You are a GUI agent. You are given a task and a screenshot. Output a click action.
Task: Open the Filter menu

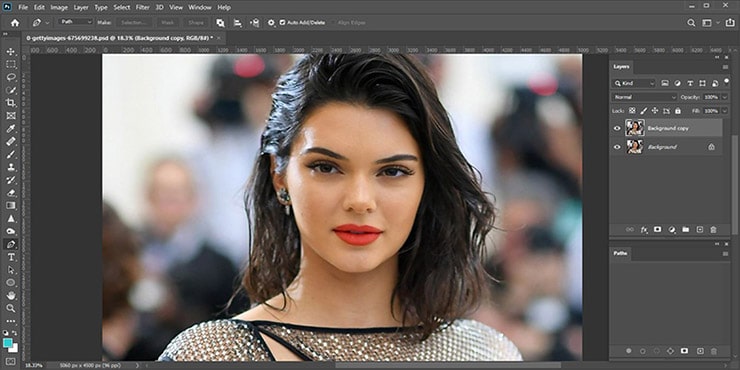tap(143, 8)
